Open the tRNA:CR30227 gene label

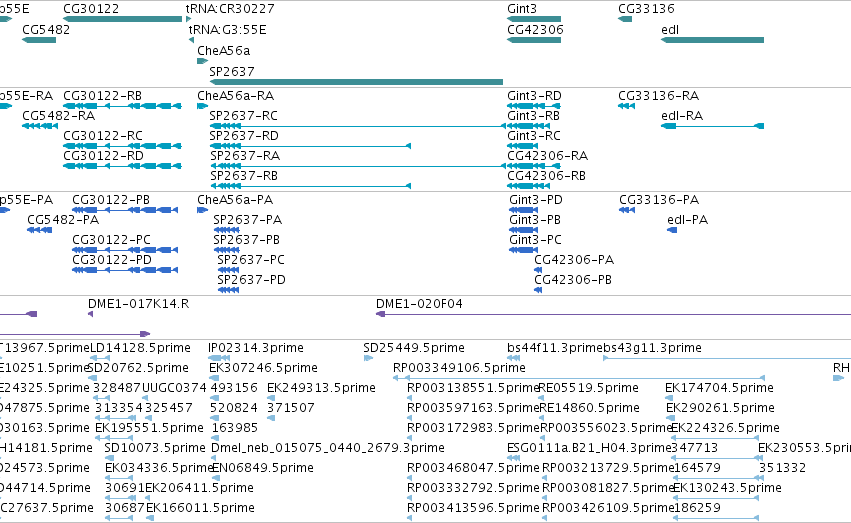click(x=230, y=9)
